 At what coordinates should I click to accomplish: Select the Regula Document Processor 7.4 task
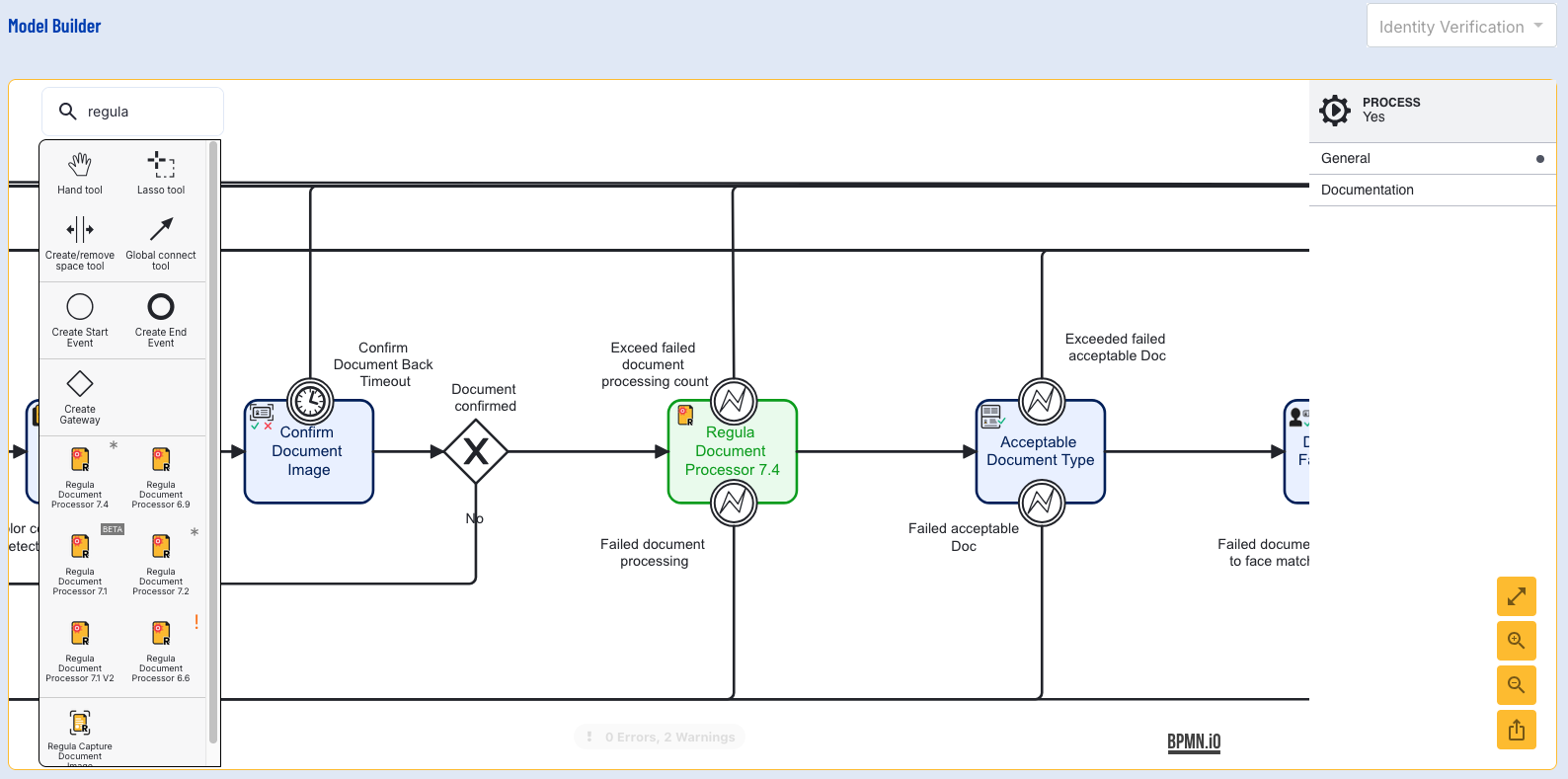[733, 451]
